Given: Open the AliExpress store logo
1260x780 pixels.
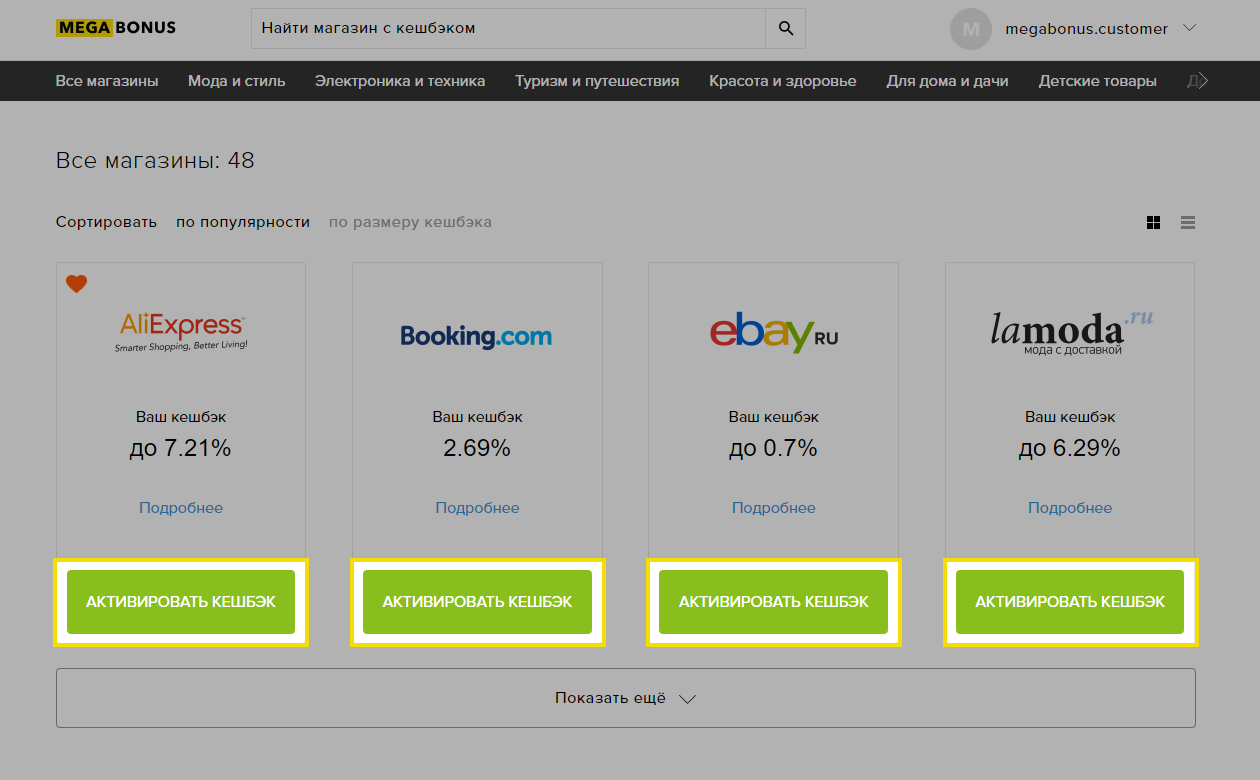Looking at the screenshot, I should click(181, 332).
